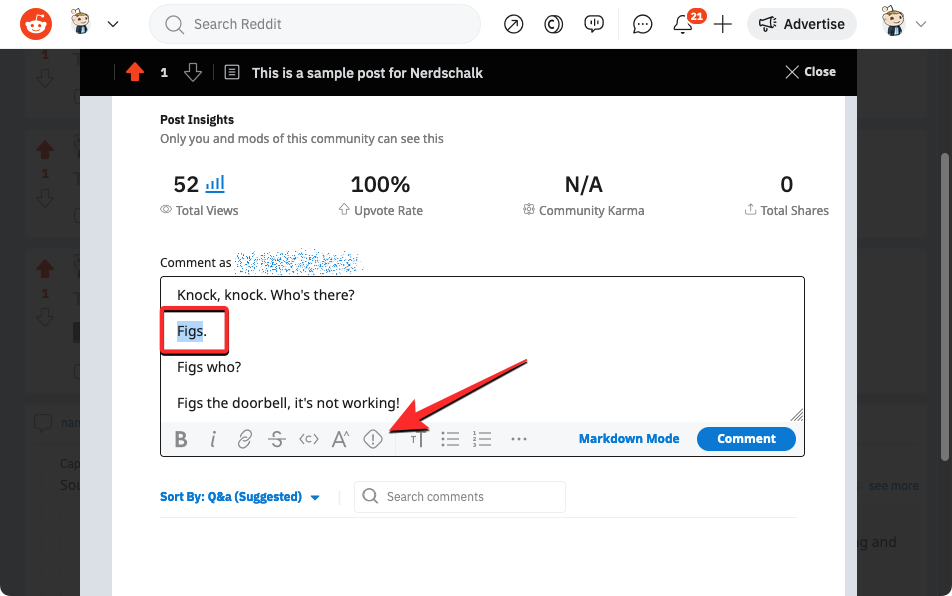Click the Advertise button

tap(801, 24)
